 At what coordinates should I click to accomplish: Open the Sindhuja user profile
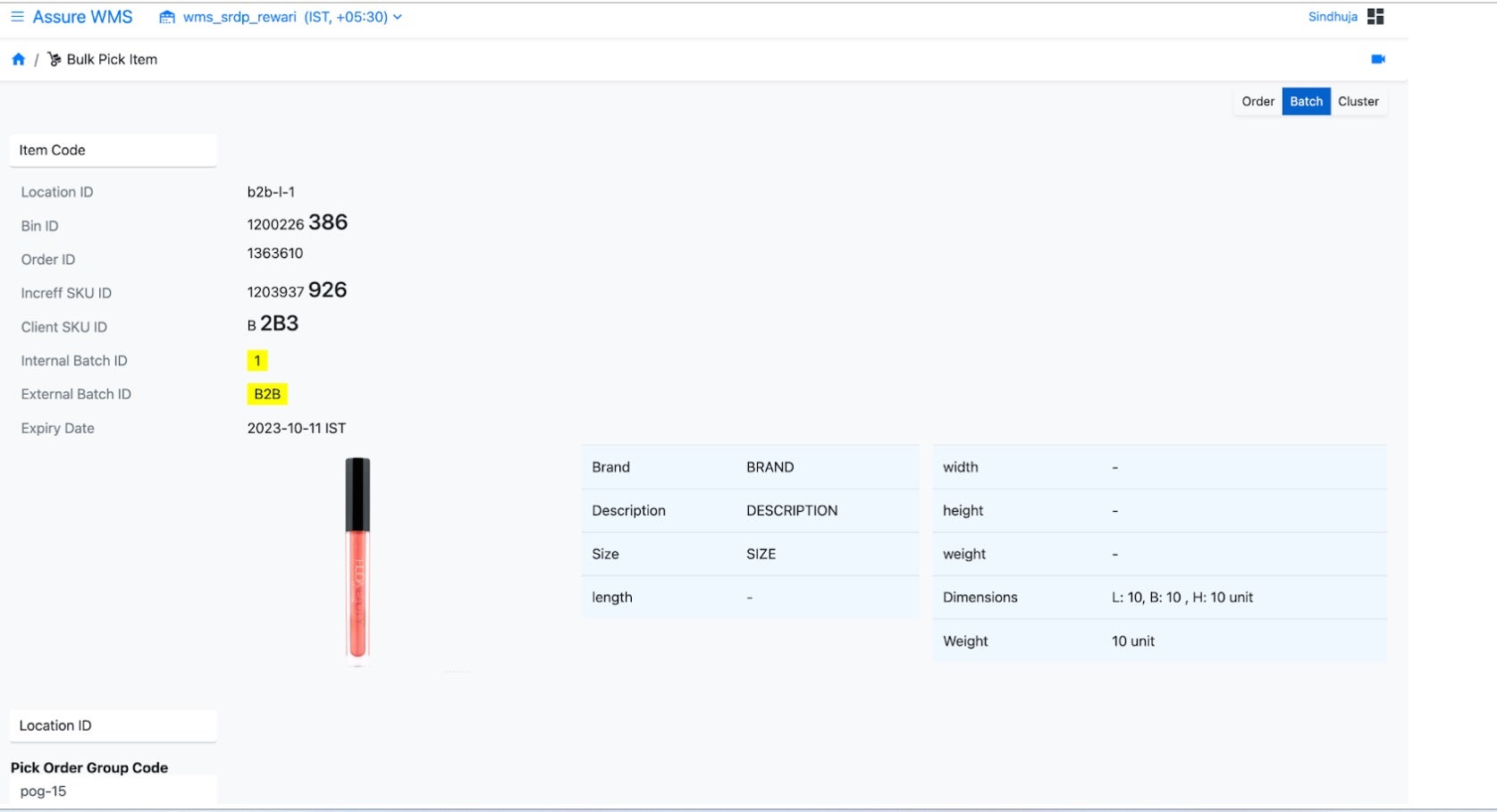[1333, 17]
